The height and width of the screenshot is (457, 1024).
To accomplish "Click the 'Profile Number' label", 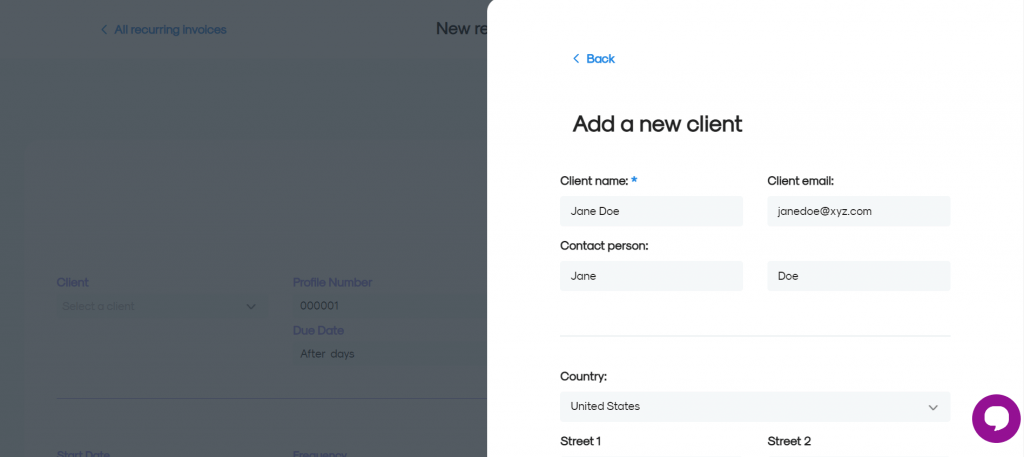I will point(332,283).
